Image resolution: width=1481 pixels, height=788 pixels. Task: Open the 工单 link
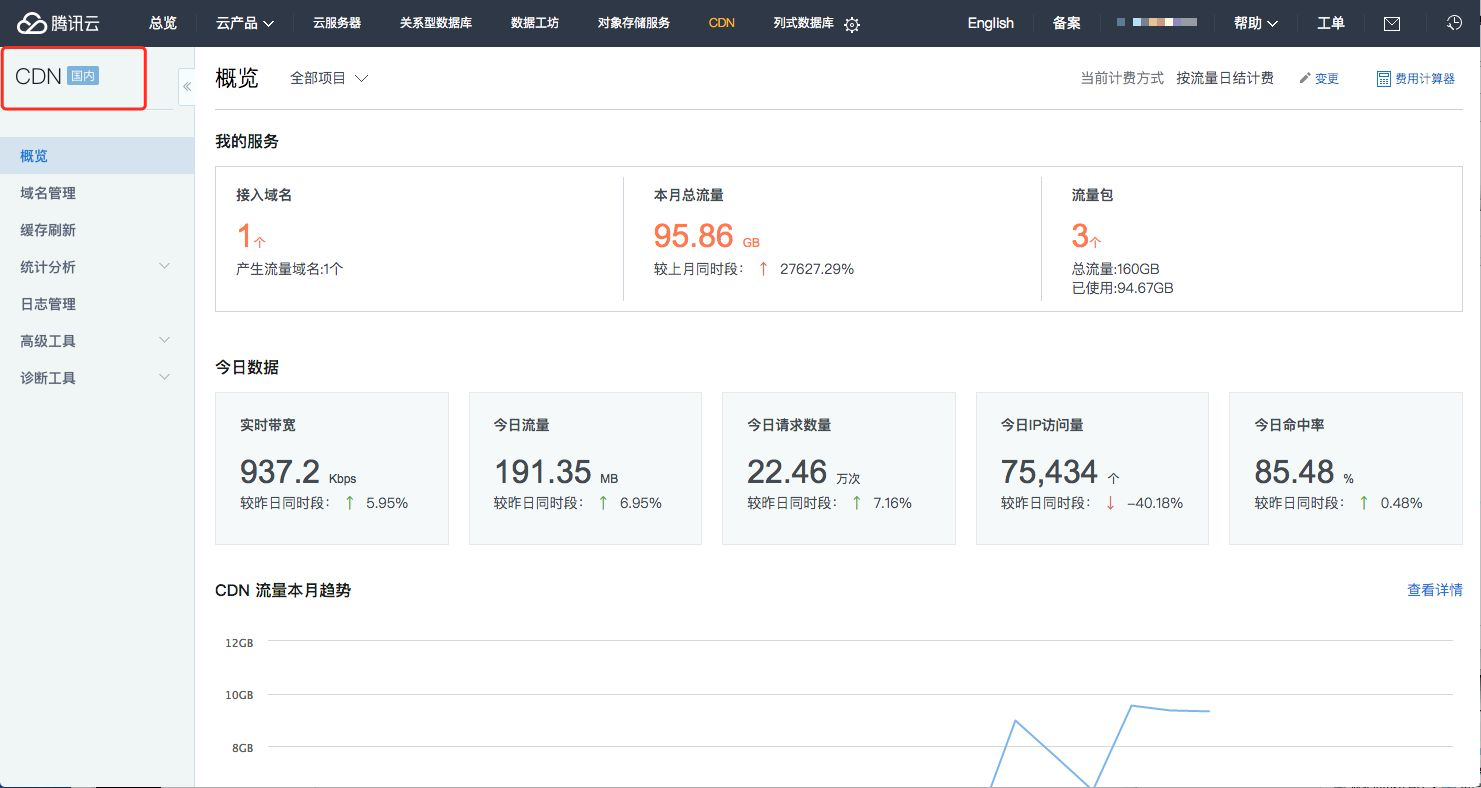(1331, 23)
